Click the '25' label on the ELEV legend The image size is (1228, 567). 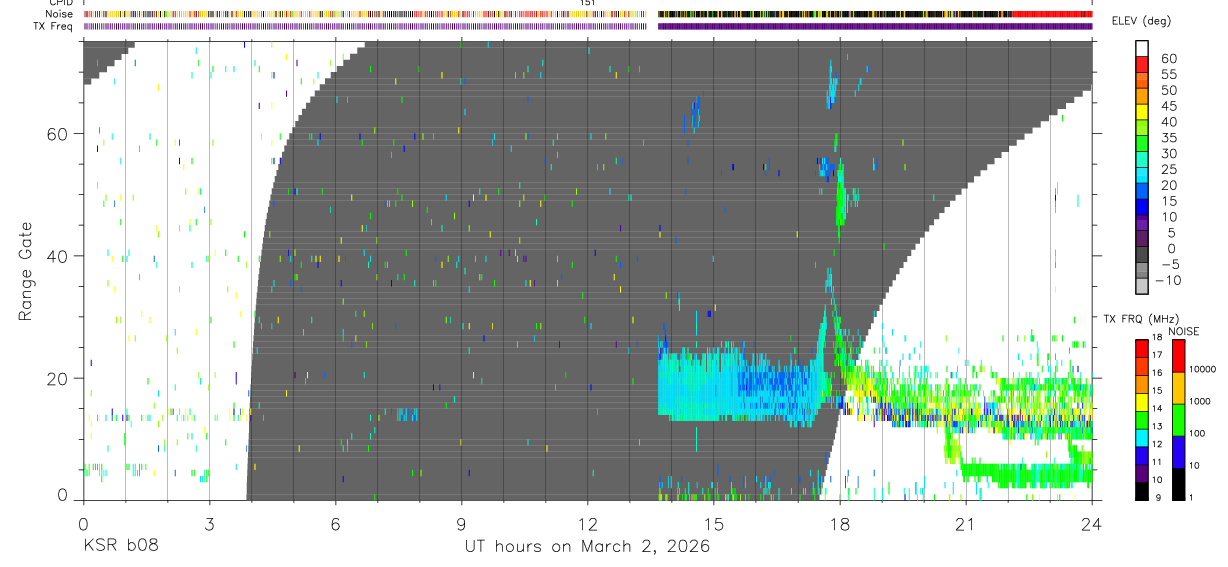pos(1167,169)
